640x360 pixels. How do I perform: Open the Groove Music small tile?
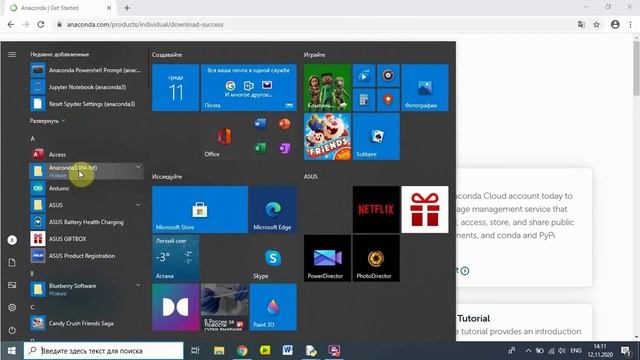click(x=388, y=75)
